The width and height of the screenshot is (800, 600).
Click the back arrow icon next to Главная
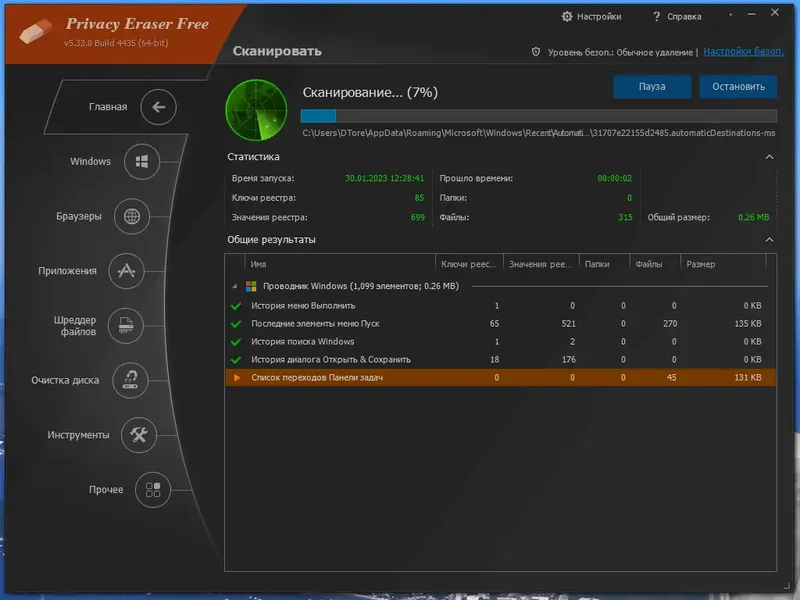coord(159,107)
